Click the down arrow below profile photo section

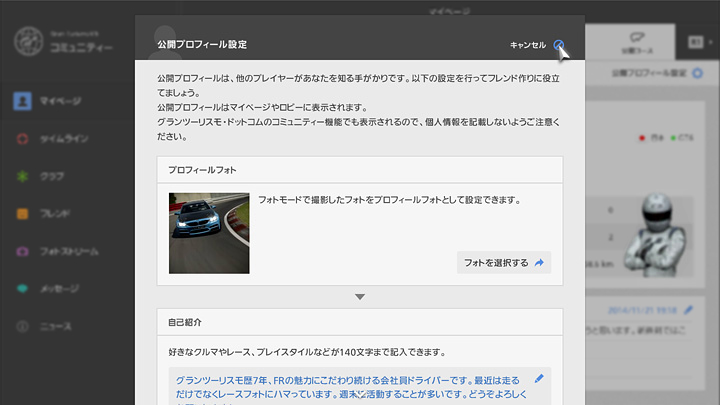click(x=360, y=297)
